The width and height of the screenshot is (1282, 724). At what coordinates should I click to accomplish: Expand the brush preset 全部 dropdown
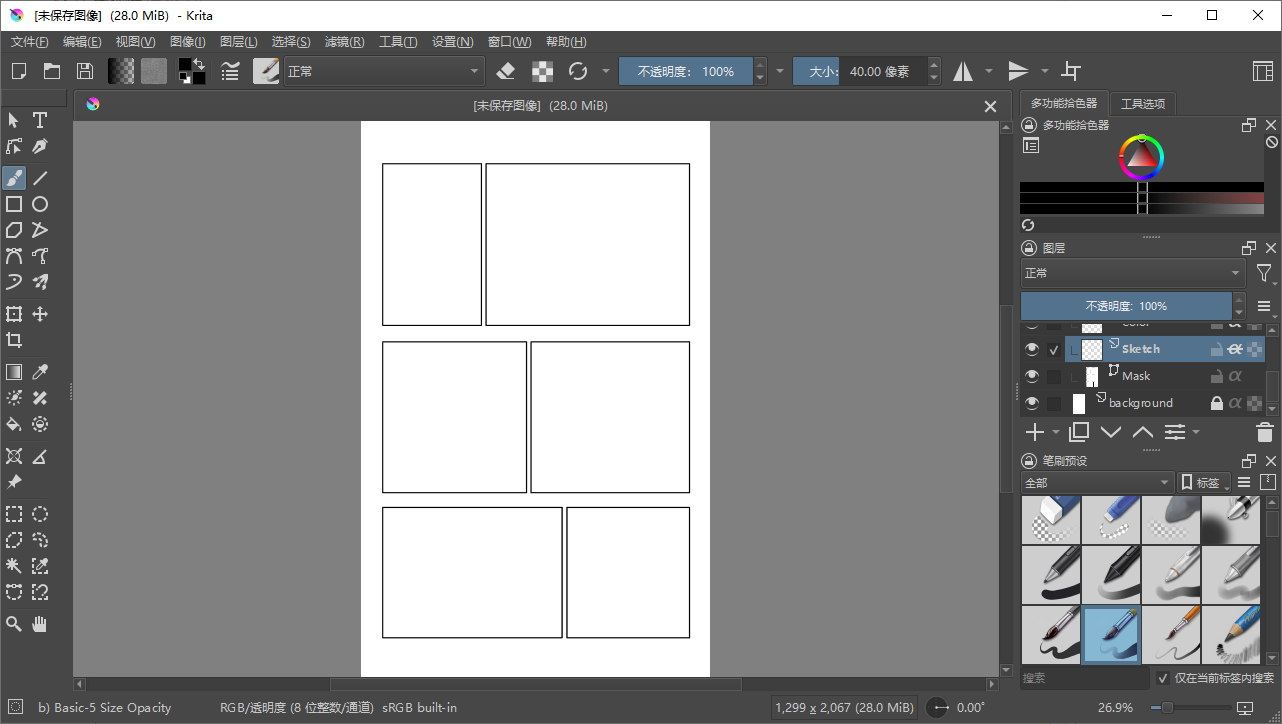1097,481
